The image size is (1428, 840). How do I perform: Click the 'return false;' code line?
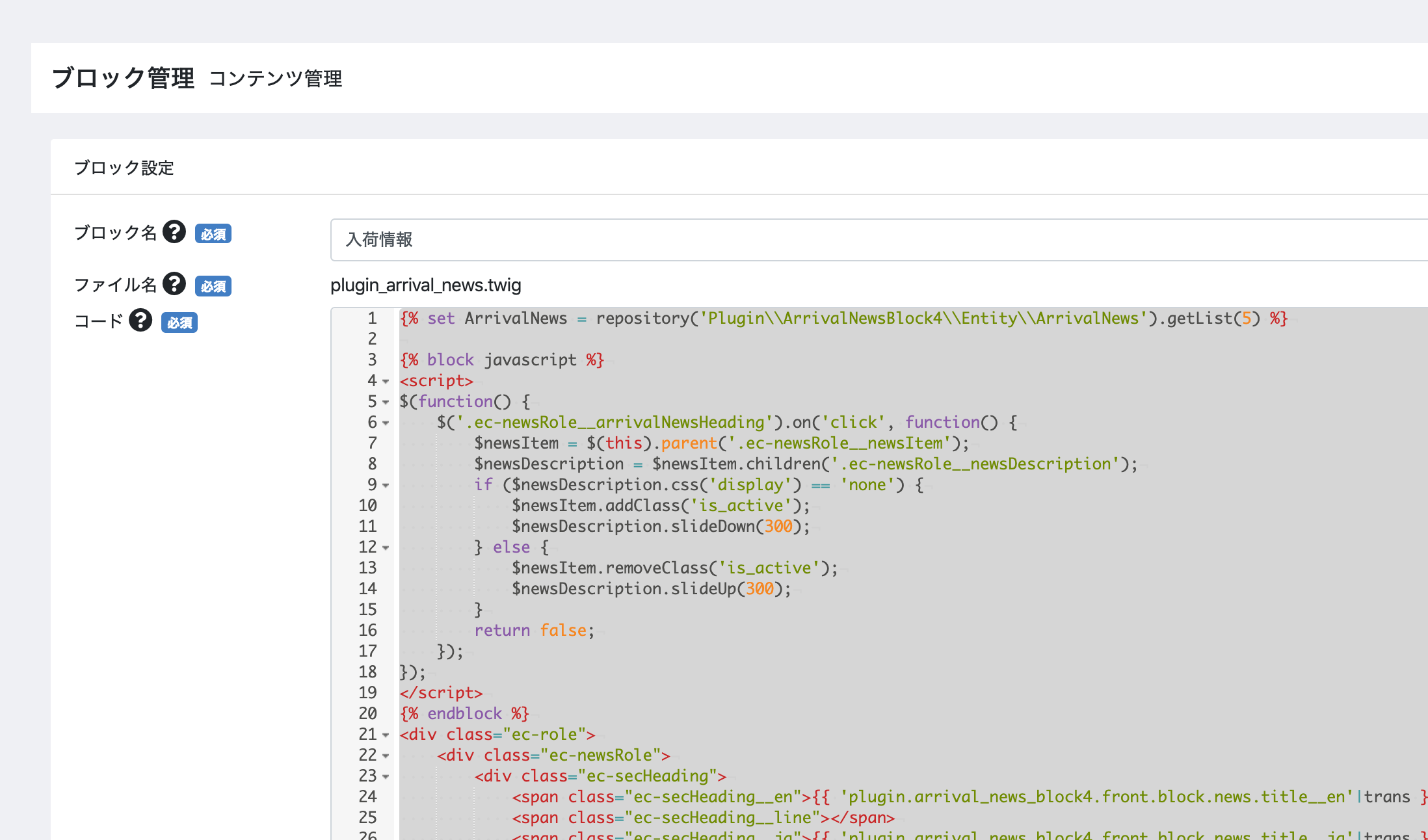tap(534, 630)
